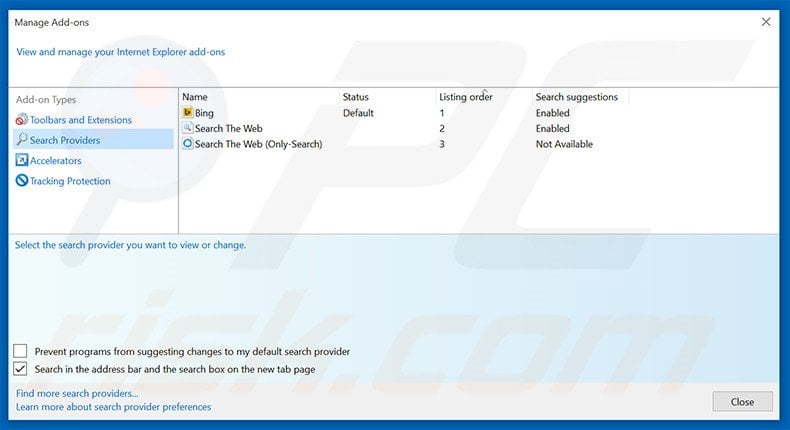Close the Manage Add-ons window with X
The height and width of the screenshot is (430, 790).
tap(766, 22)
